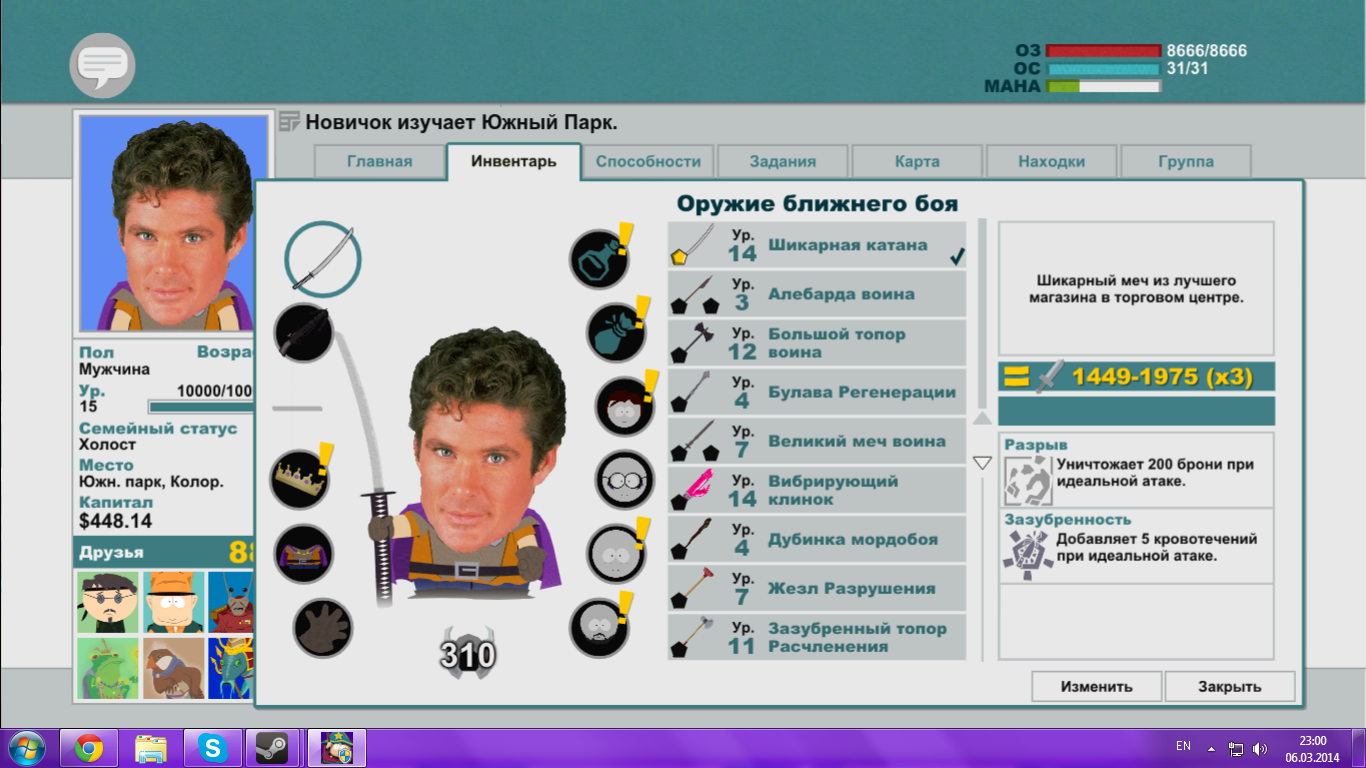
Task: Switch to the Инвентарь tab
Action: (x=514, y=161)
